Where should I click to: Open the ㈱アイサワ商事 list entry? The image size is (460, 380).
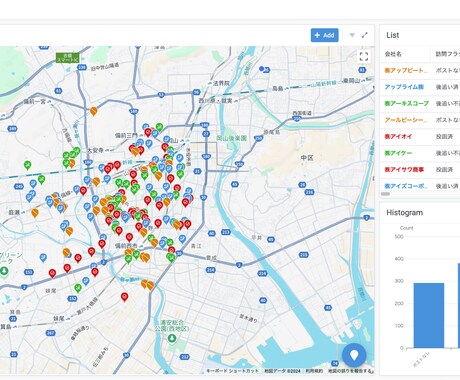(x=404, y=169)
